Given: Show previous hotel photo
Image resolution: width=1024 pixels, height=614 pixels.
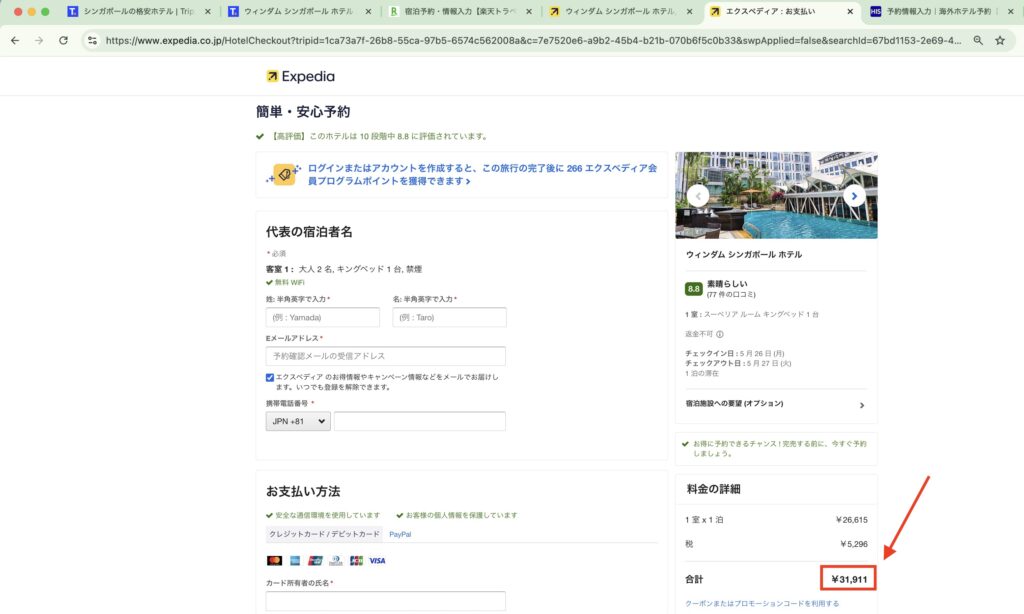Looking at the screenshot, I should coord(698,196).
